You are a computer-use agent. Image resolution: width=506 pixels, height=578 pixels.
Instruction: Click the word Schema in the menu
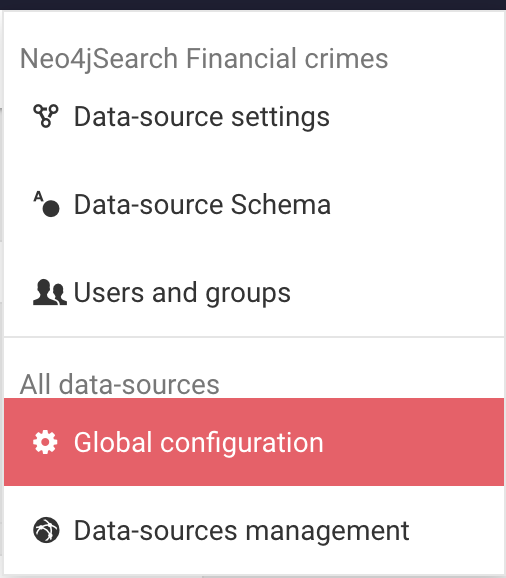tap(280, 205)
